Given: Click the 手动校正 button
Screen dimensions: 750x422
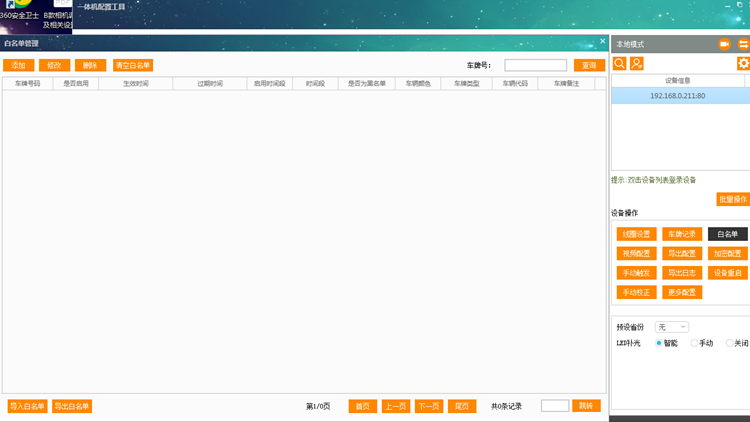Looking at the screenshot, I should click(x=637, y=292).
